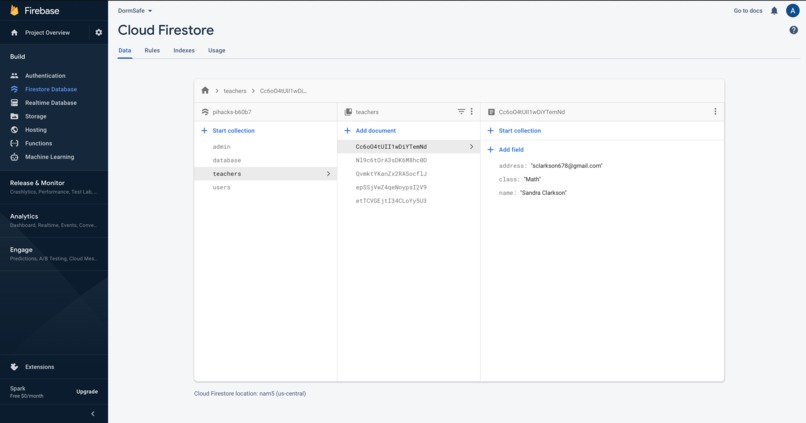Click the class field value Math
This screenshot has height=423, width=806.
532,179
